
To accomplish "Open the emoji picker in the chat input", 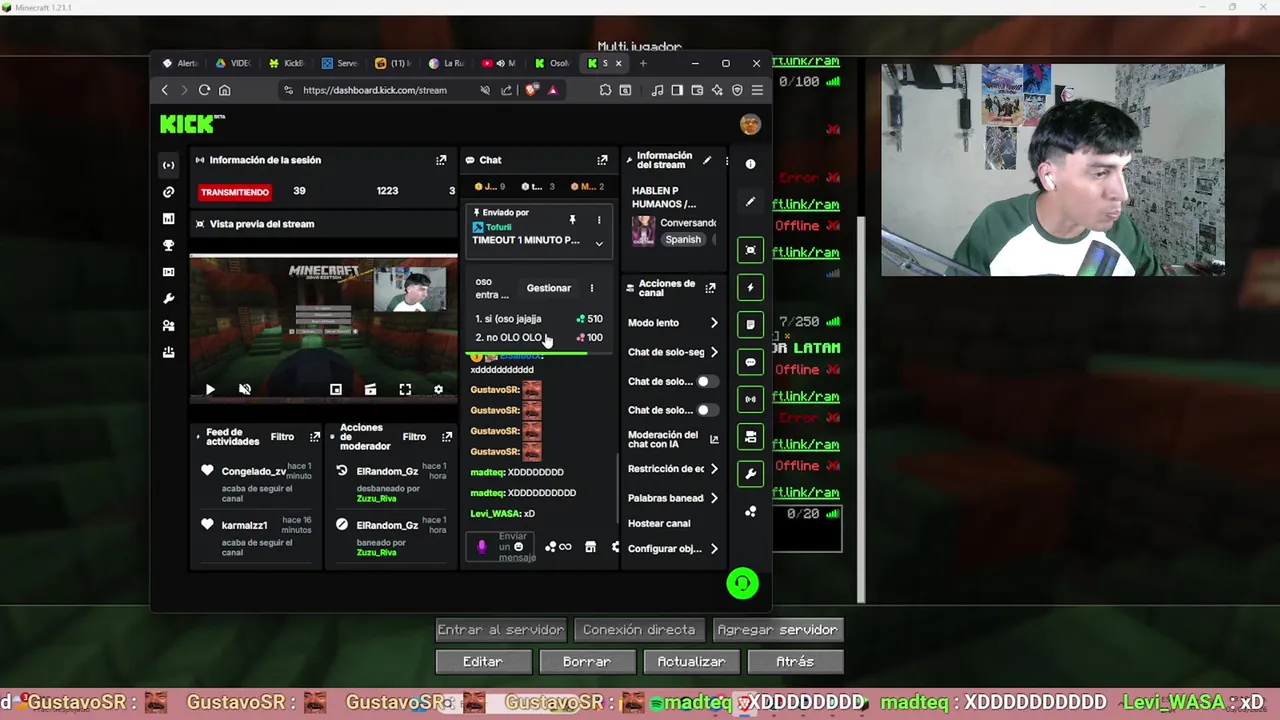I will [x=518, y=547].
